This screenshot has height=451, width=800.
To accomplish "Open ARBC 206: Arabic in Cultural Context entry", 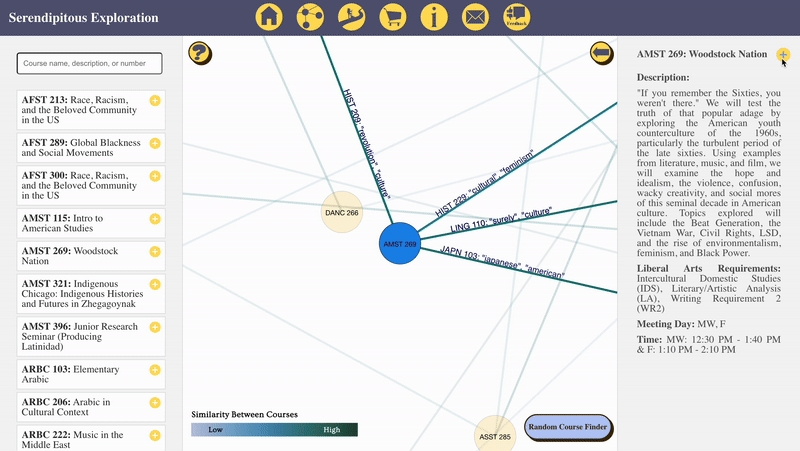I will pos(91,407).
